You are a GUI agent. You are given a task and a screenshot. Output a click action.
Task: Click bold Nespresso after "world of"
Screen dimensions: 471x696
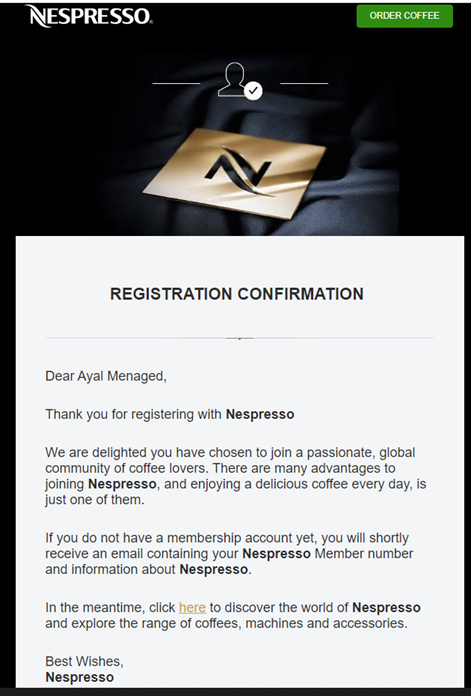pos(386,607)
